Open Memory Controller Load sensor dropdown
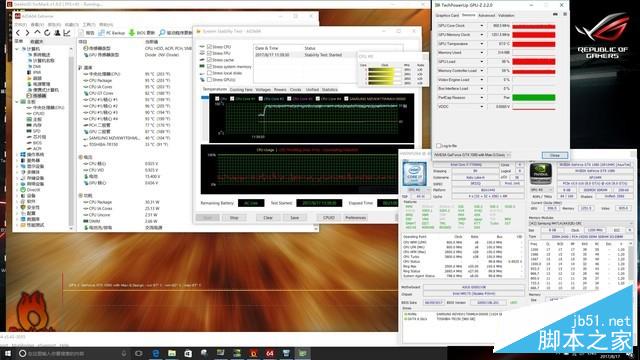 point(482,71)
